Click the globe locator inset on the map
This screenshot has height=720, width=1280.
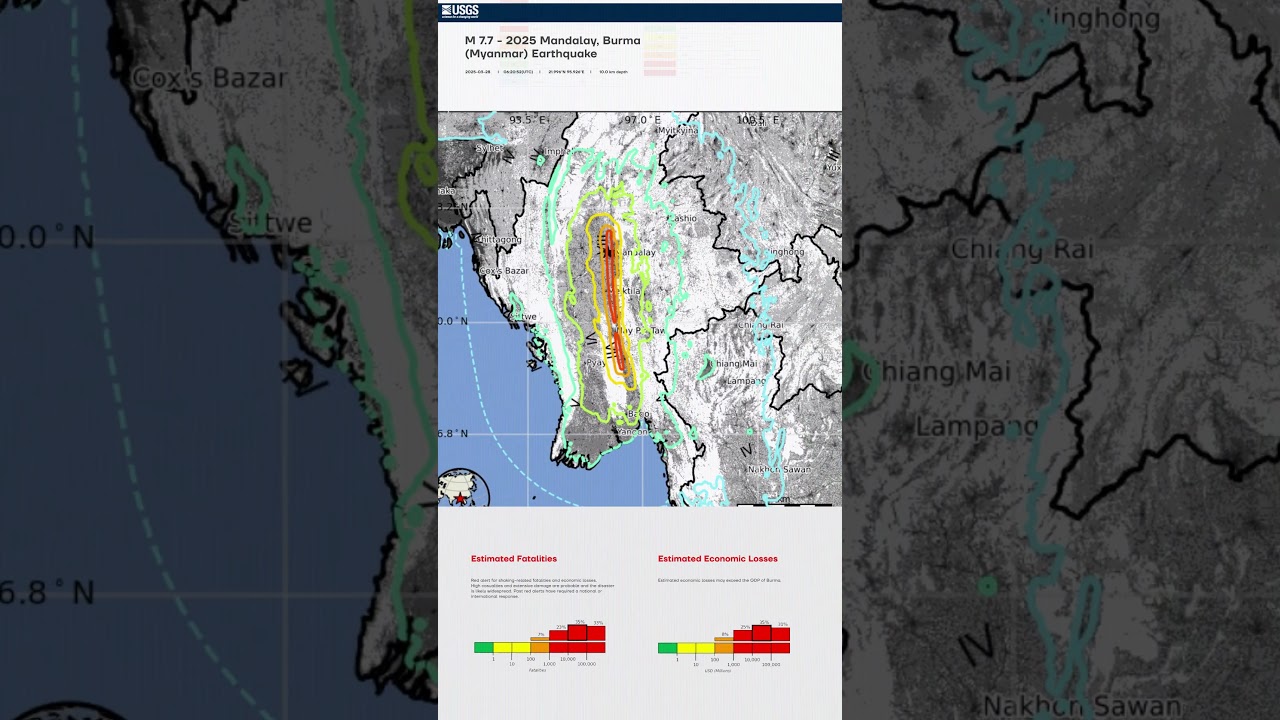coord(463,489)
